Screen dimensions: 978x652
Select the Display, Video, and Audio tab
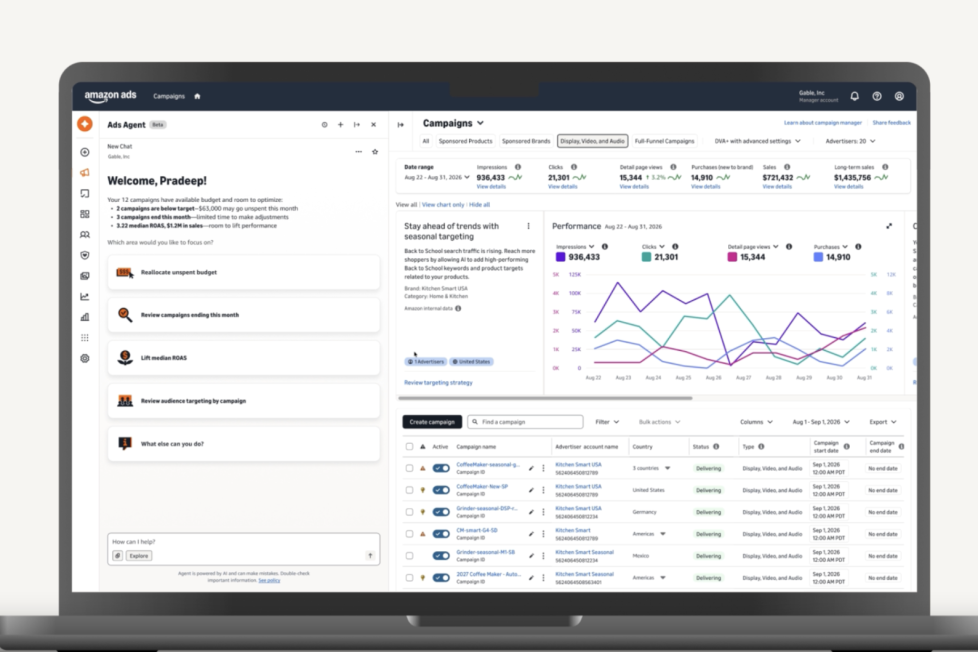[x=592, y=141]
